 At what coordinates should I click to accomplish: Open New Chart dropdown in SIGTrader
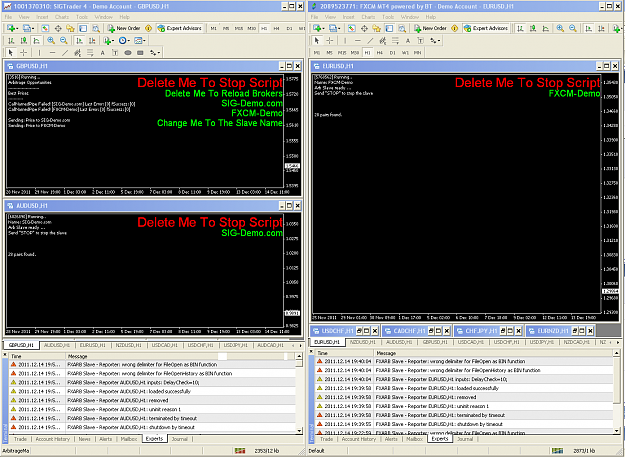coord(12,28)
